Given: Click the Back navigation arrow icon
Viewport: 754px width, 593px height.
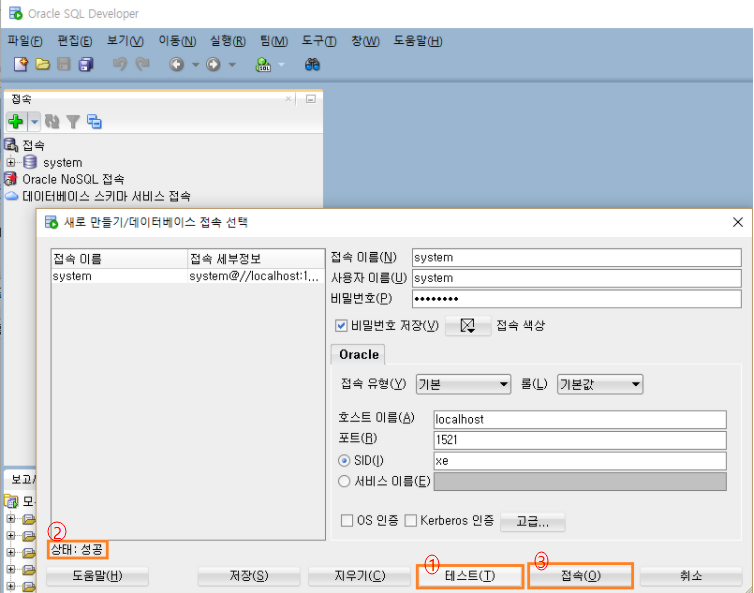Looking at the screenshot, I should (x=176, y=64).
